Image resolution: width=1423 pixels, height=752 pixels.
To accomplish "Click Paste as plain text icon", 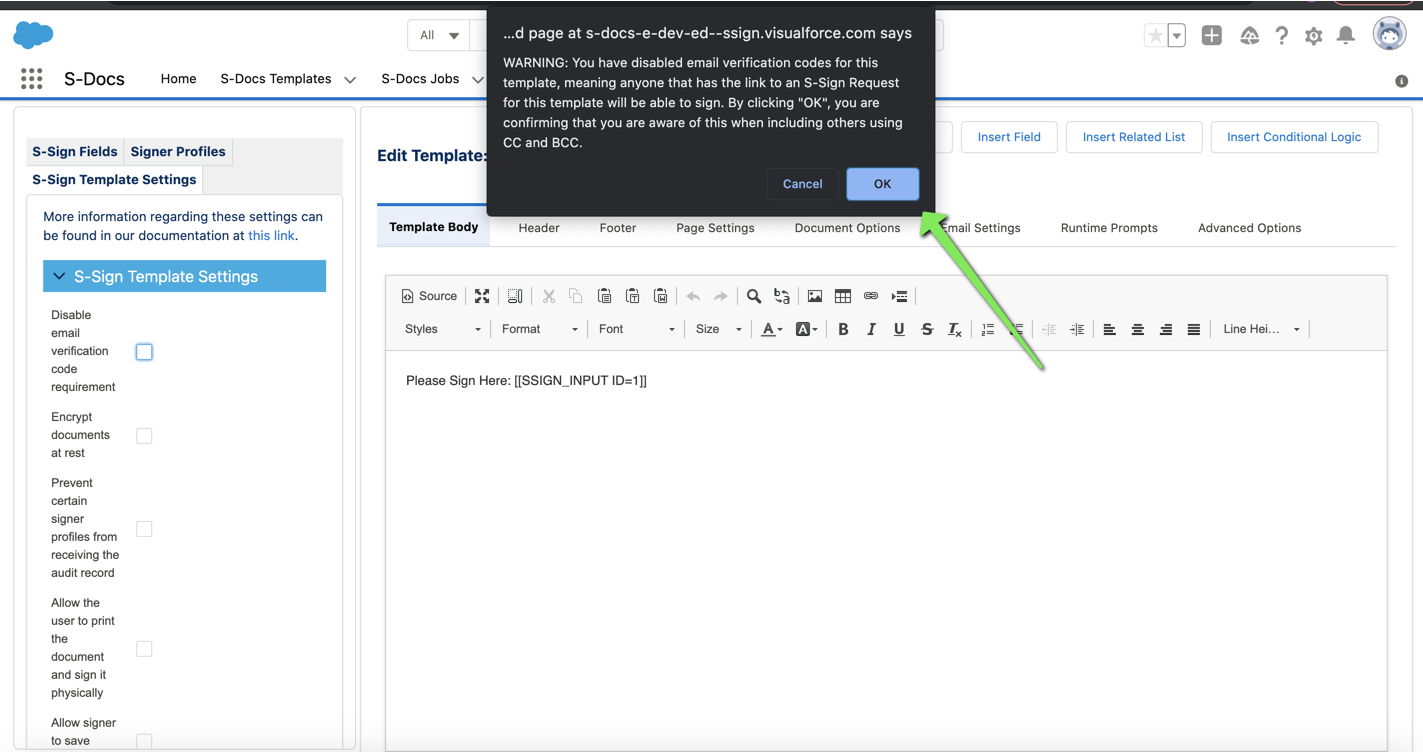I will coord(632,296).
